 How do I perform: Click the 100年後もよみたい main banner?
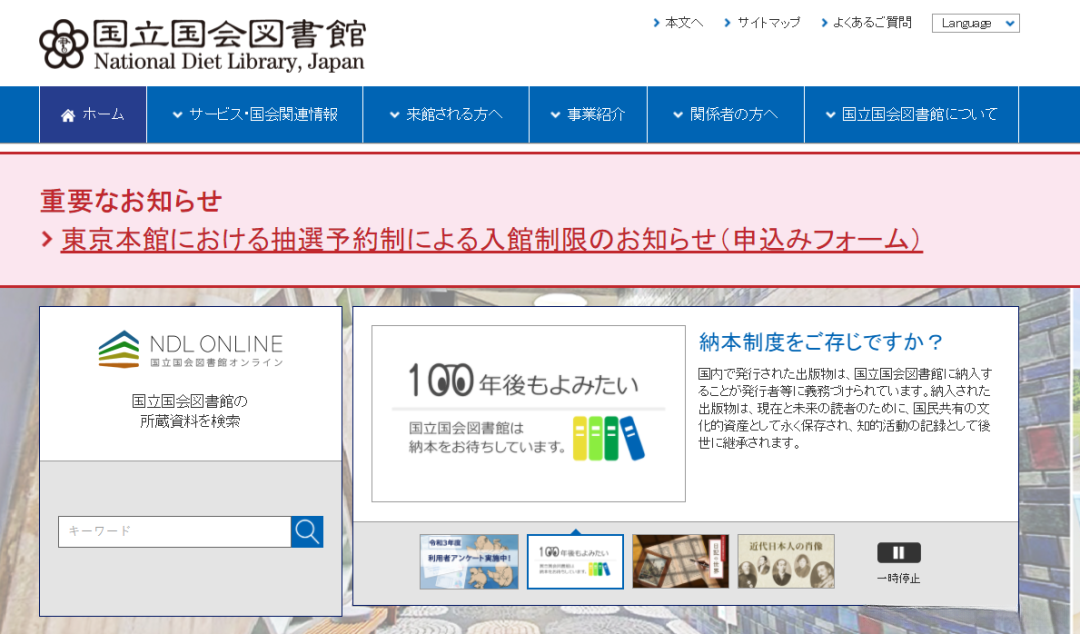(x=528, y=413)
